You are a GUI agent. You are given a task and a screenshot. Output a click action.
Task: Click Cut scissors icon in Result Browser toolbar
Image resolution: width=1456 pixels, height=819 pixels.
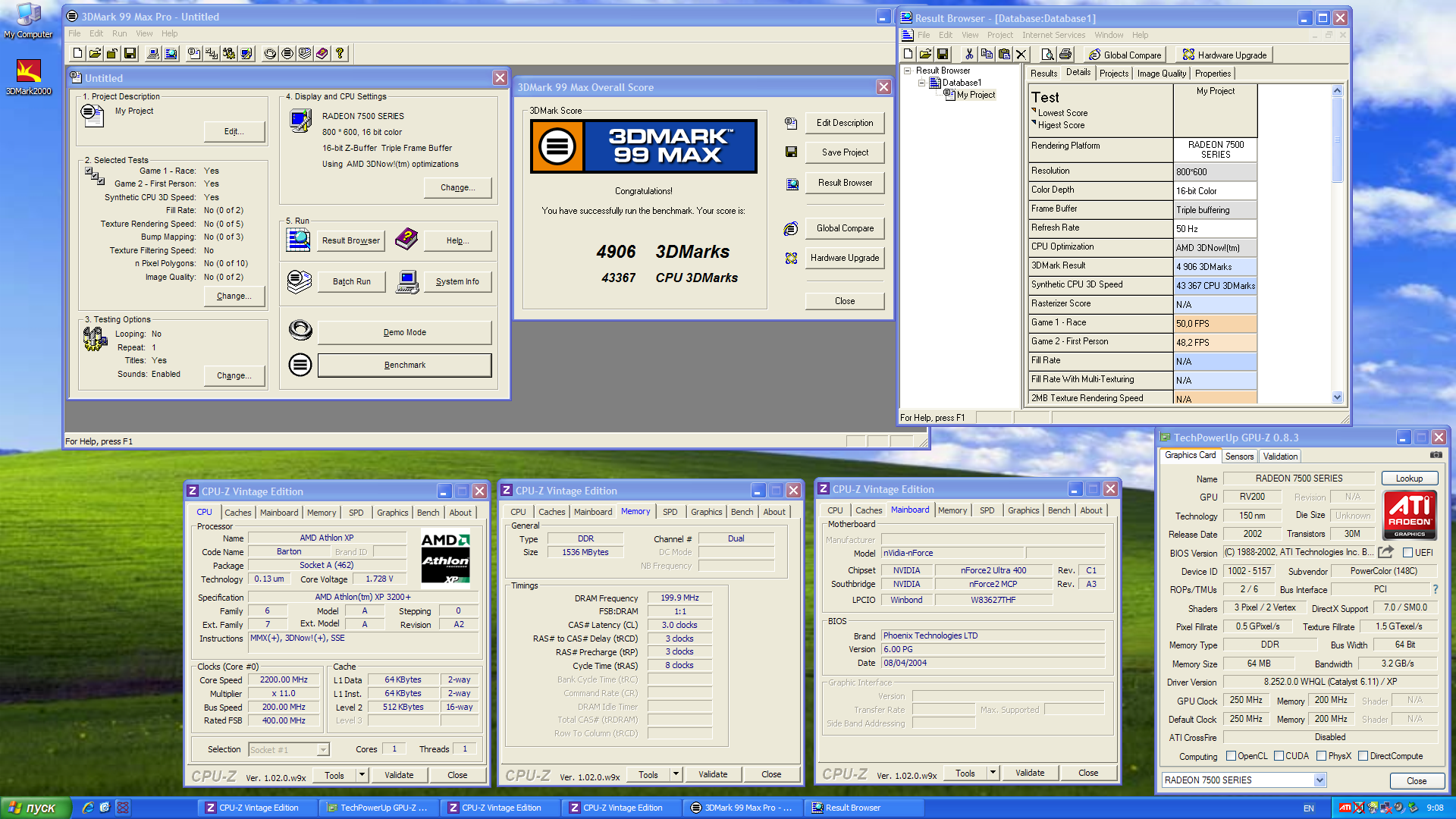tap(968, 55)
